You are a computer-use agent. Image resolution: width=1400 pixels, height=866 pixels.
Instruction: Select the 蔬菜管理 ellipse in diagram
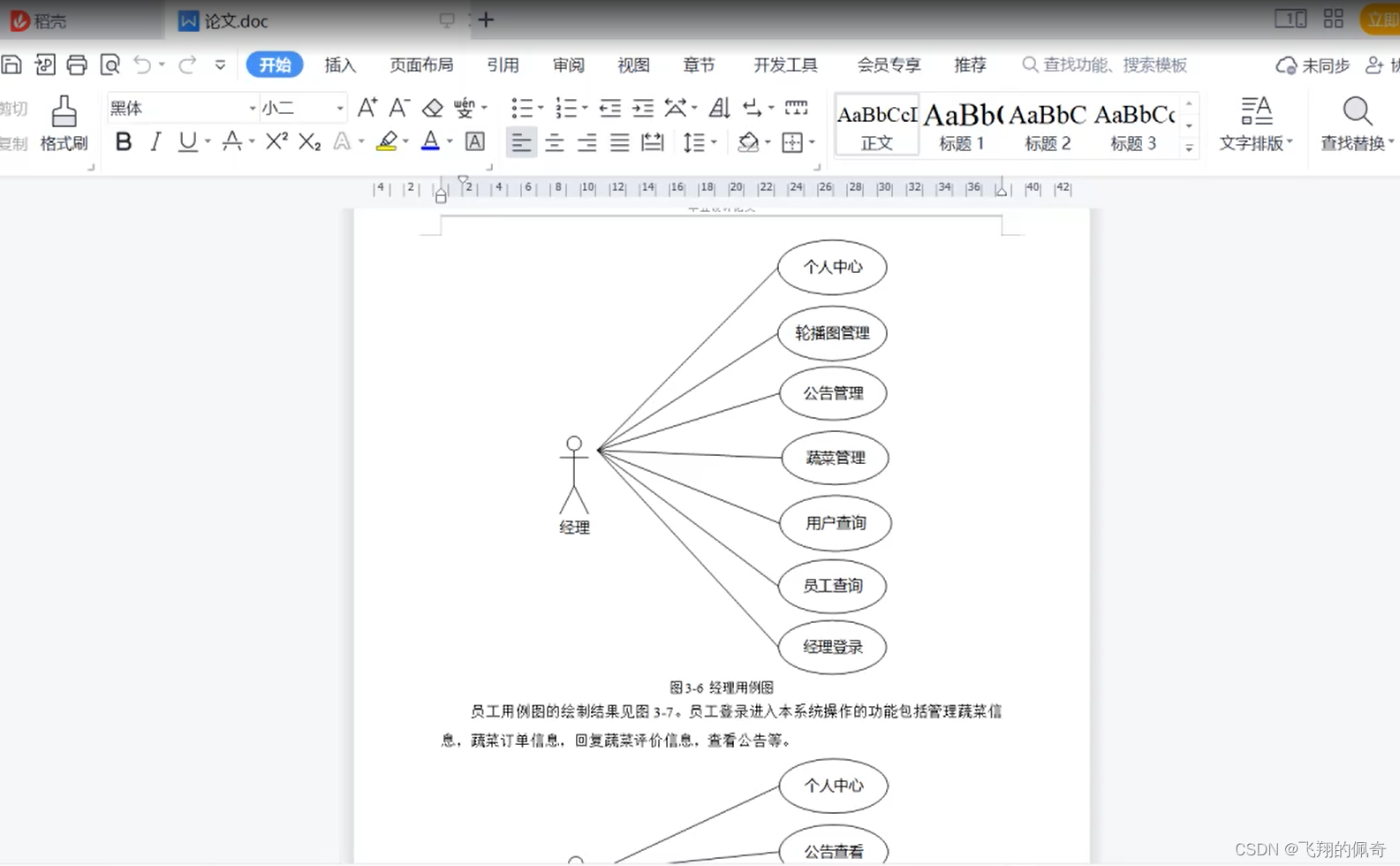tap(835, 458)
